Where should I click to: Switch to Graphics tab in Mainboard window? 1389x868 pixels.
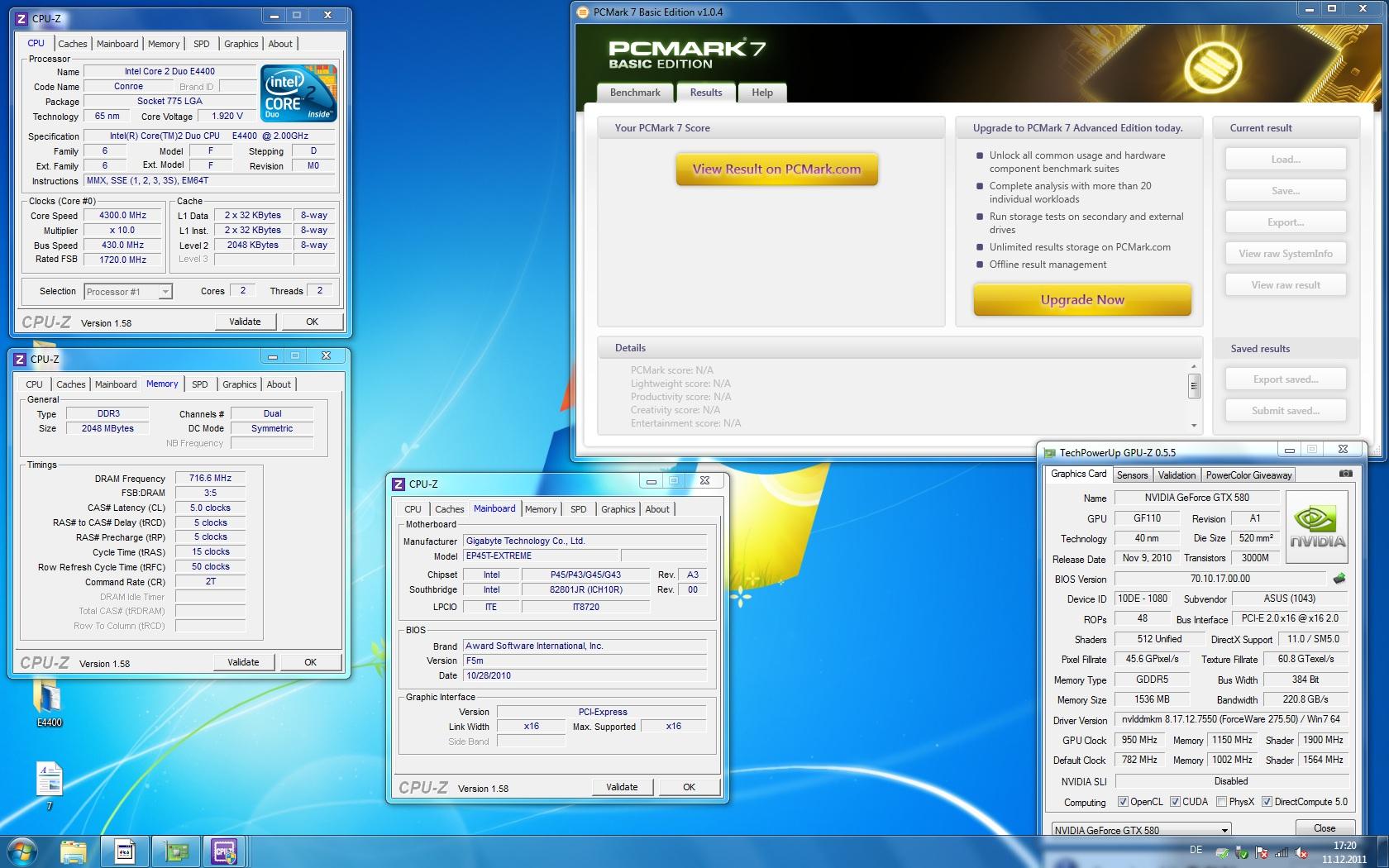pyautogui.click(x=618, y=509)
